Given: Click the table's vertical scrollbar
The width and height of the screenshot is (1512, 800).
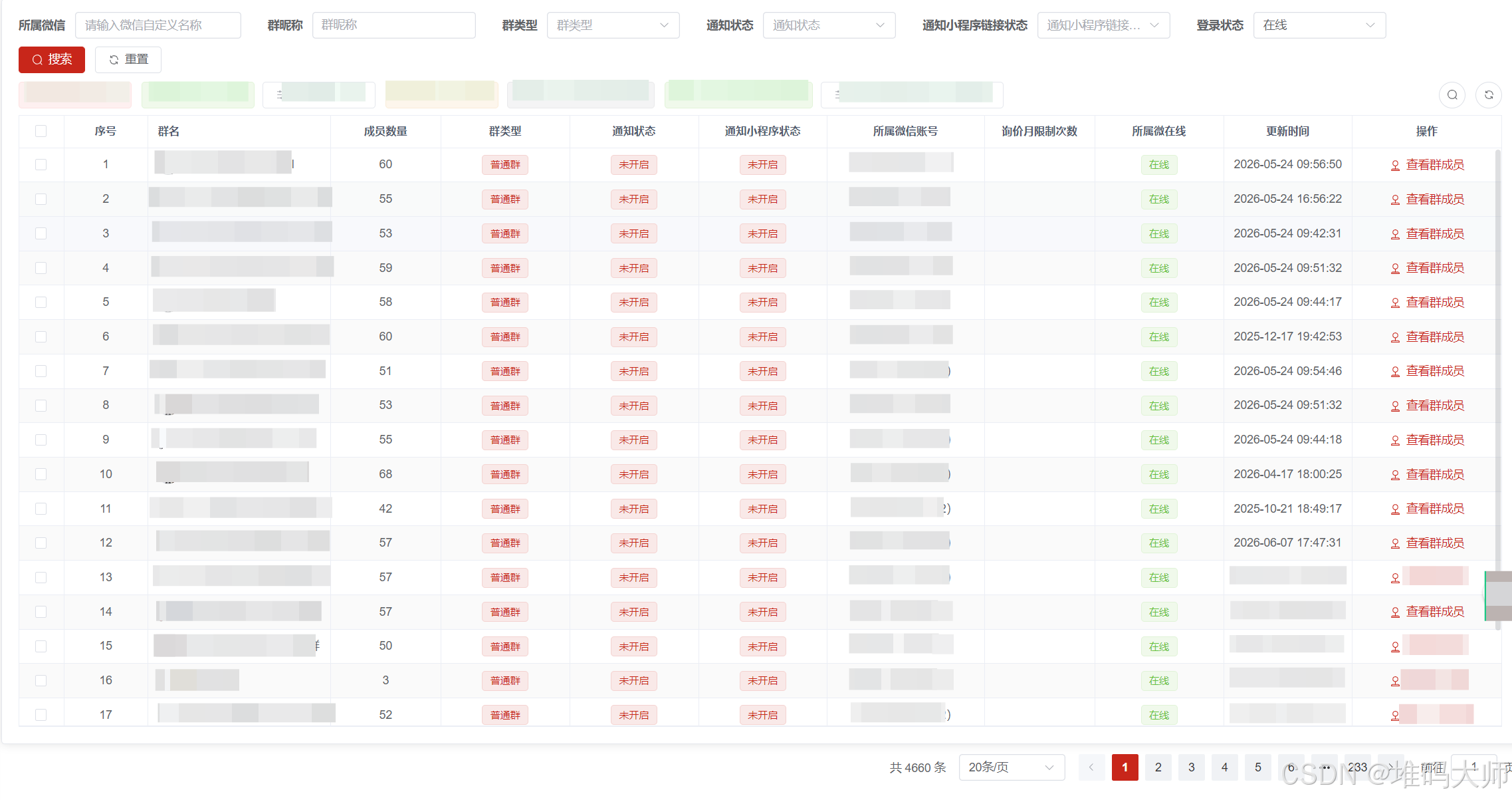Looking at the screenshot, I should (x=1497, y=389).
